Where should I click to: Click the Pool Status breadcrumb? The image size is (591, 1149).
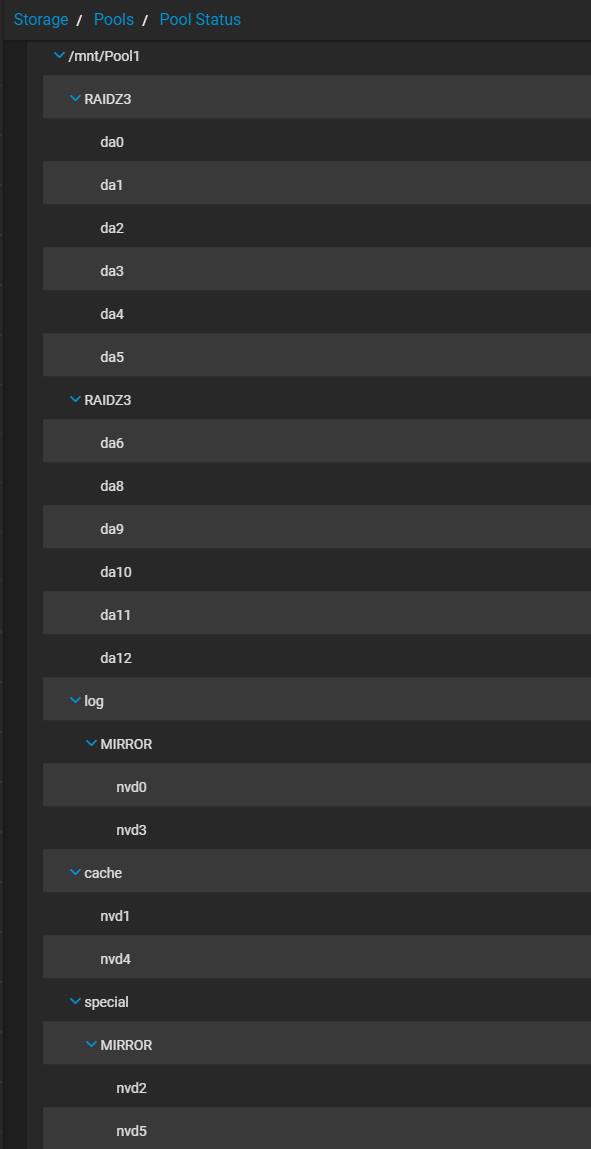[x=200, y=20]
